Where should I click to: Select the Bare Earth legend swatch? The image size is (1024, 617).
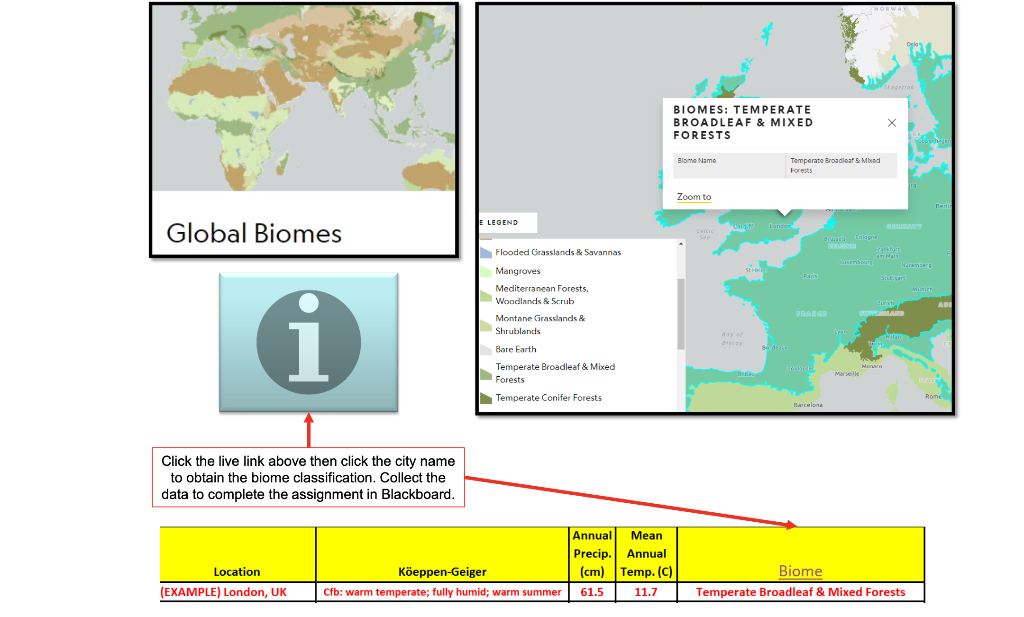pyautogui.click(x=484, y=349)
